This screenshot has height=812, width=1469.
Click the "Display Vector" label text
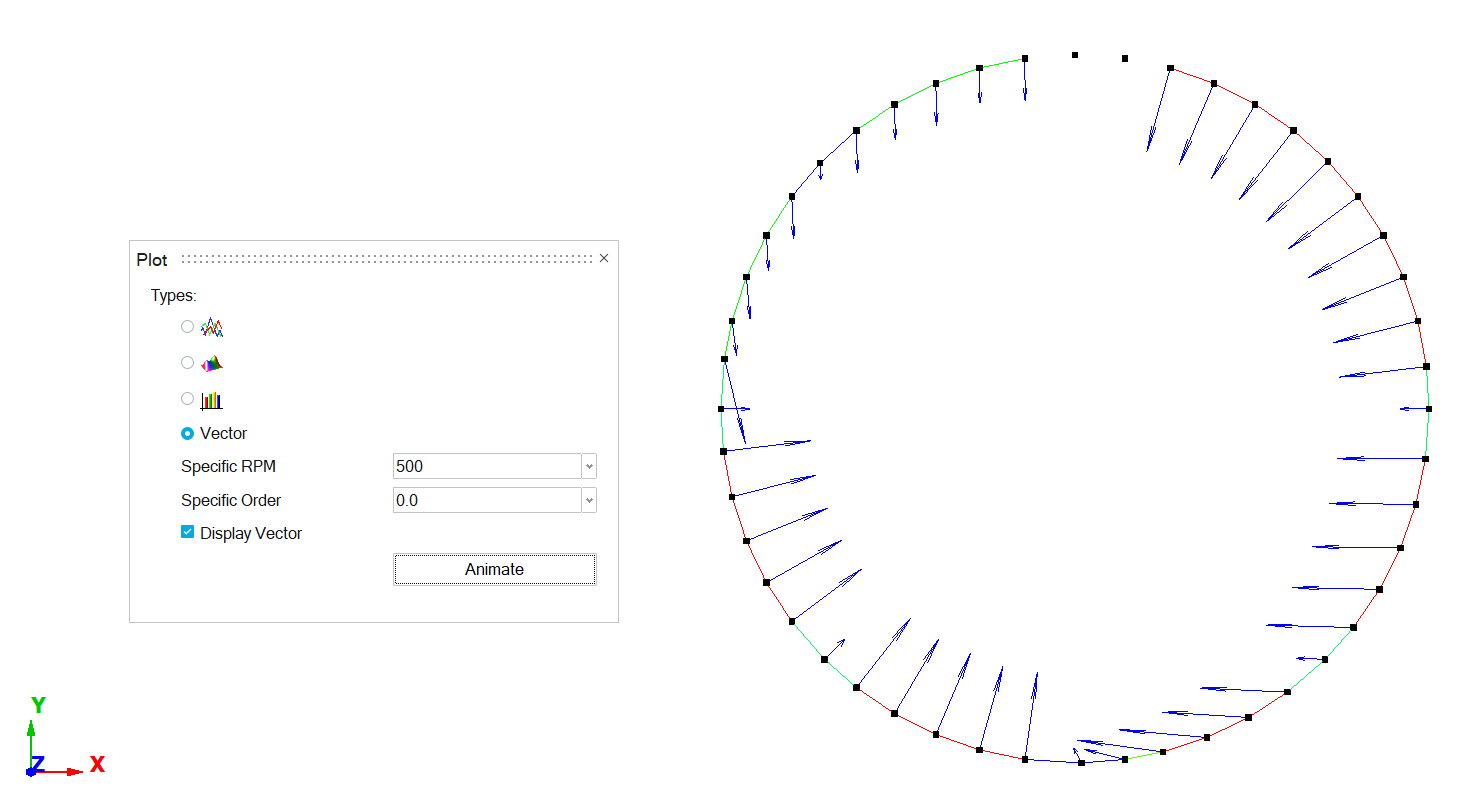[251, 534]
